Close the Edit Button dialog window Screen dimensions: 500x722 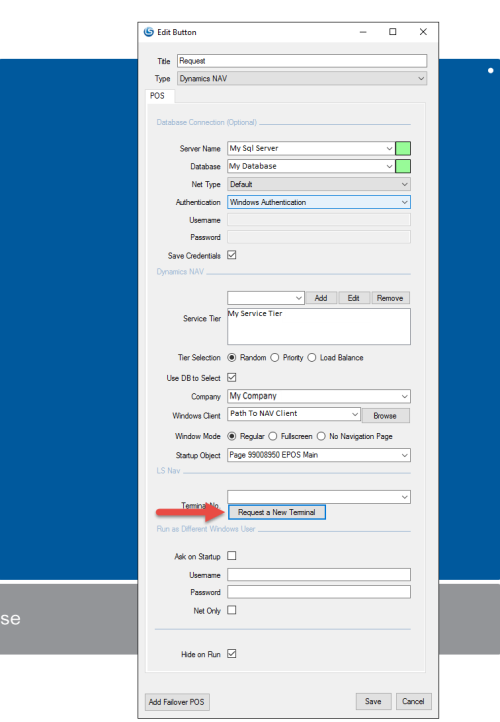(423, 32)
